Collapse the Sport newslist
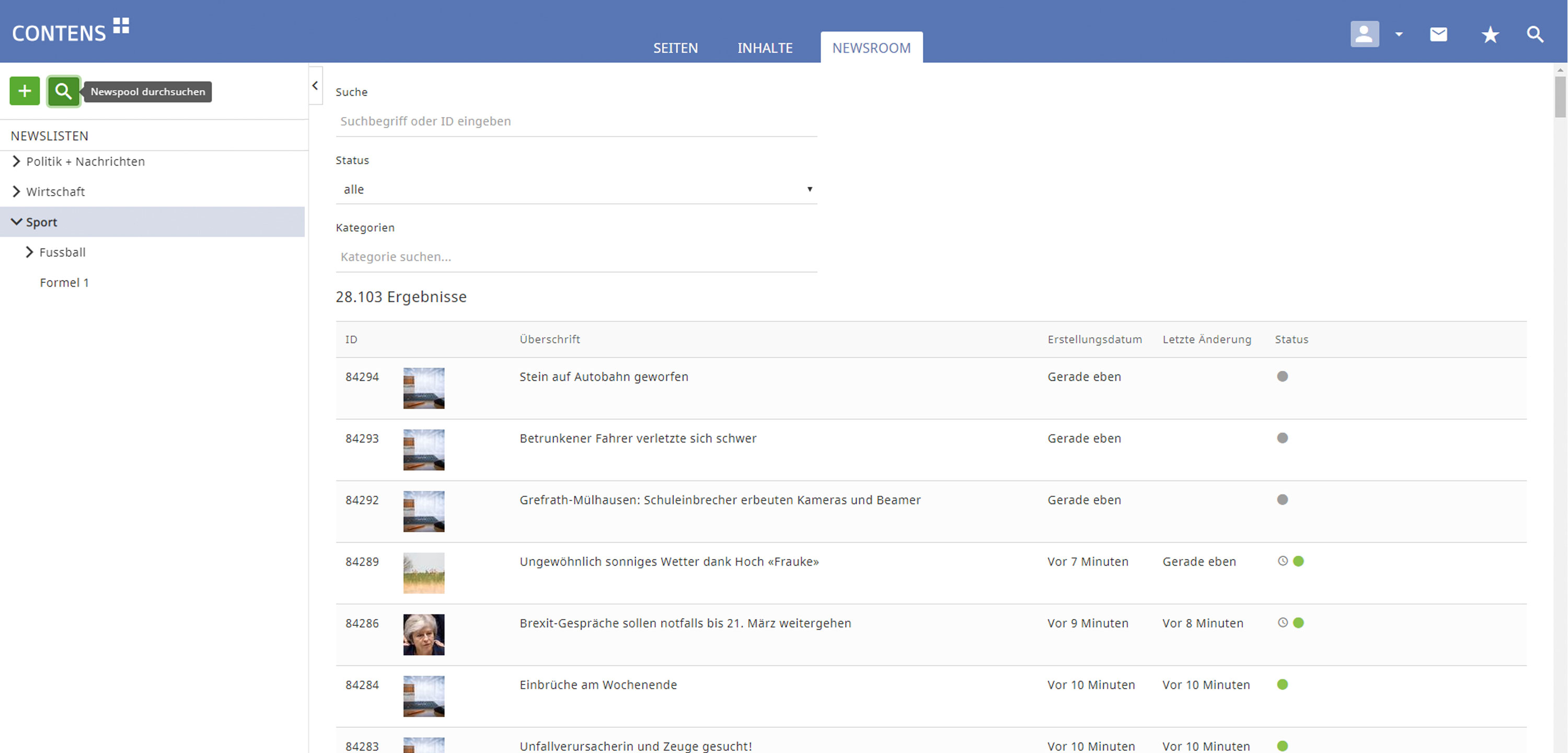Screen dimensions: 1568x753 16,222
